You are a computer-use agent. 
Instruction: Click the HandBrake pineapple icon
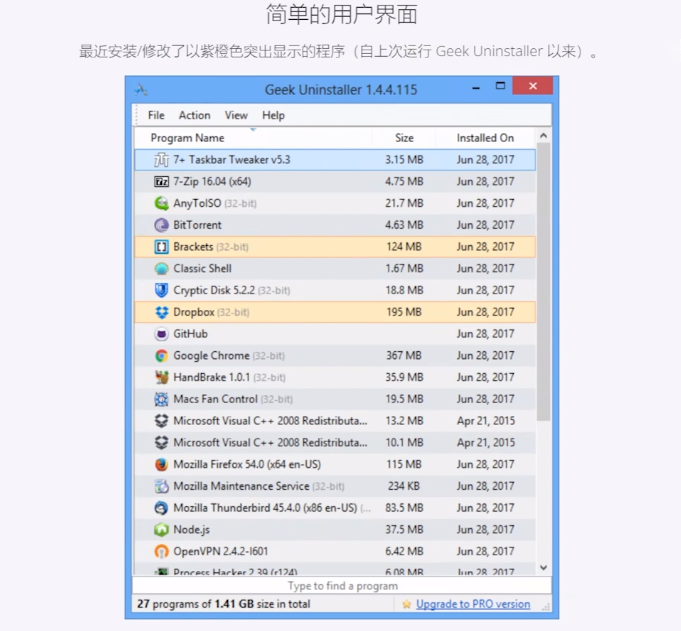(162, 377)
